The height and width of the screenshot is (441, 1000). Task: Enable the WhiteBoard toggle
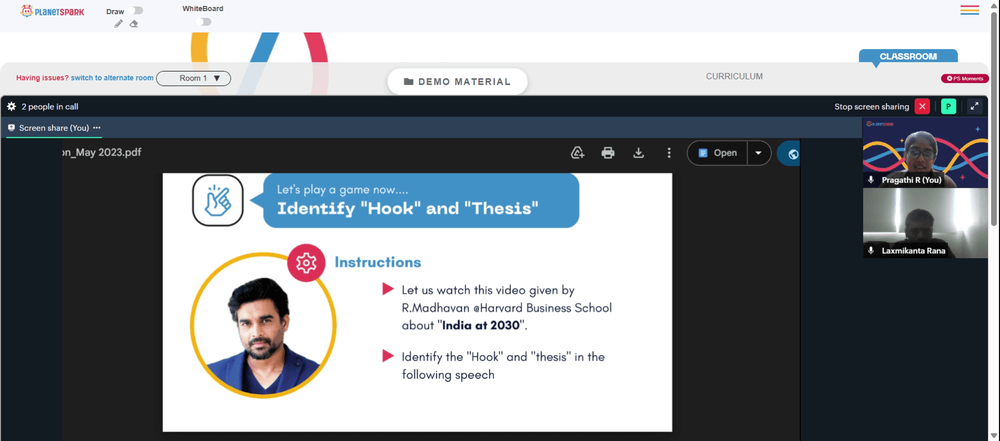[x=203, y=22]
